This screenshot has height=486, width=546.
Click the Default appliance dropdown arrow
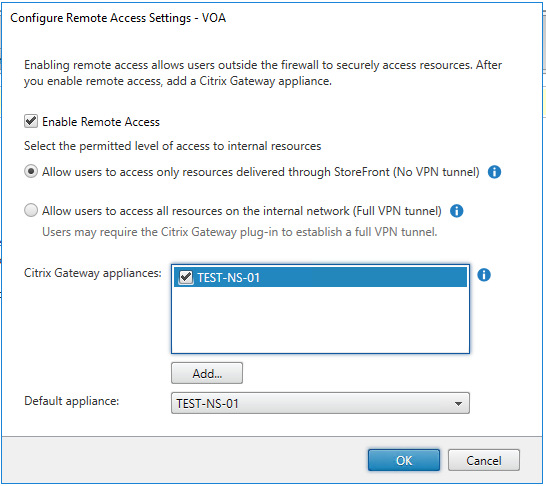[x=458, y=404]
